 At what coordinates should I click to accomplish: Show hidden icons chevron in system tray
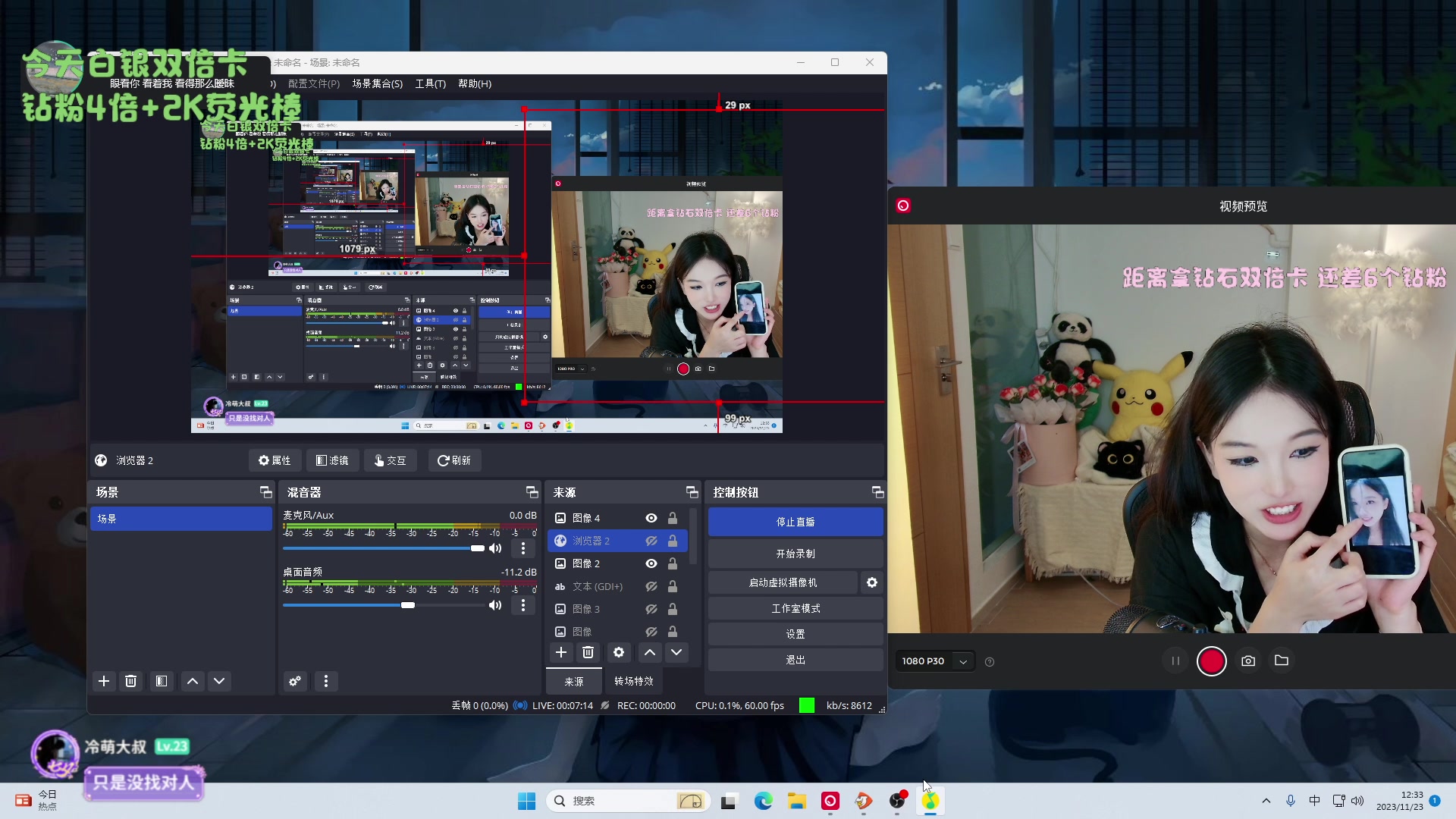[1266, 801]
